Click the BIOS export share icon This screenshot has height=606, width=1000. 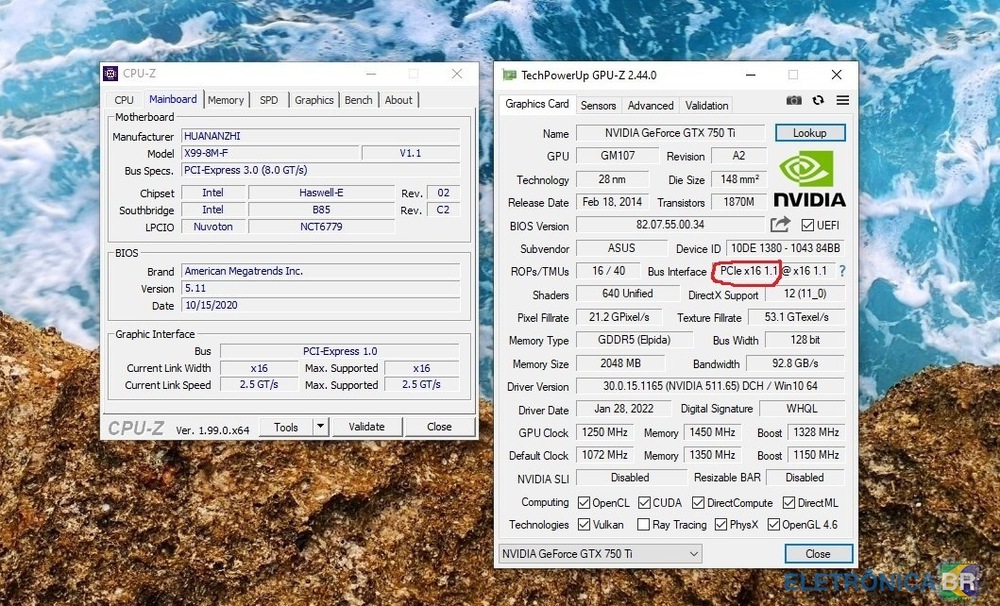780,225
